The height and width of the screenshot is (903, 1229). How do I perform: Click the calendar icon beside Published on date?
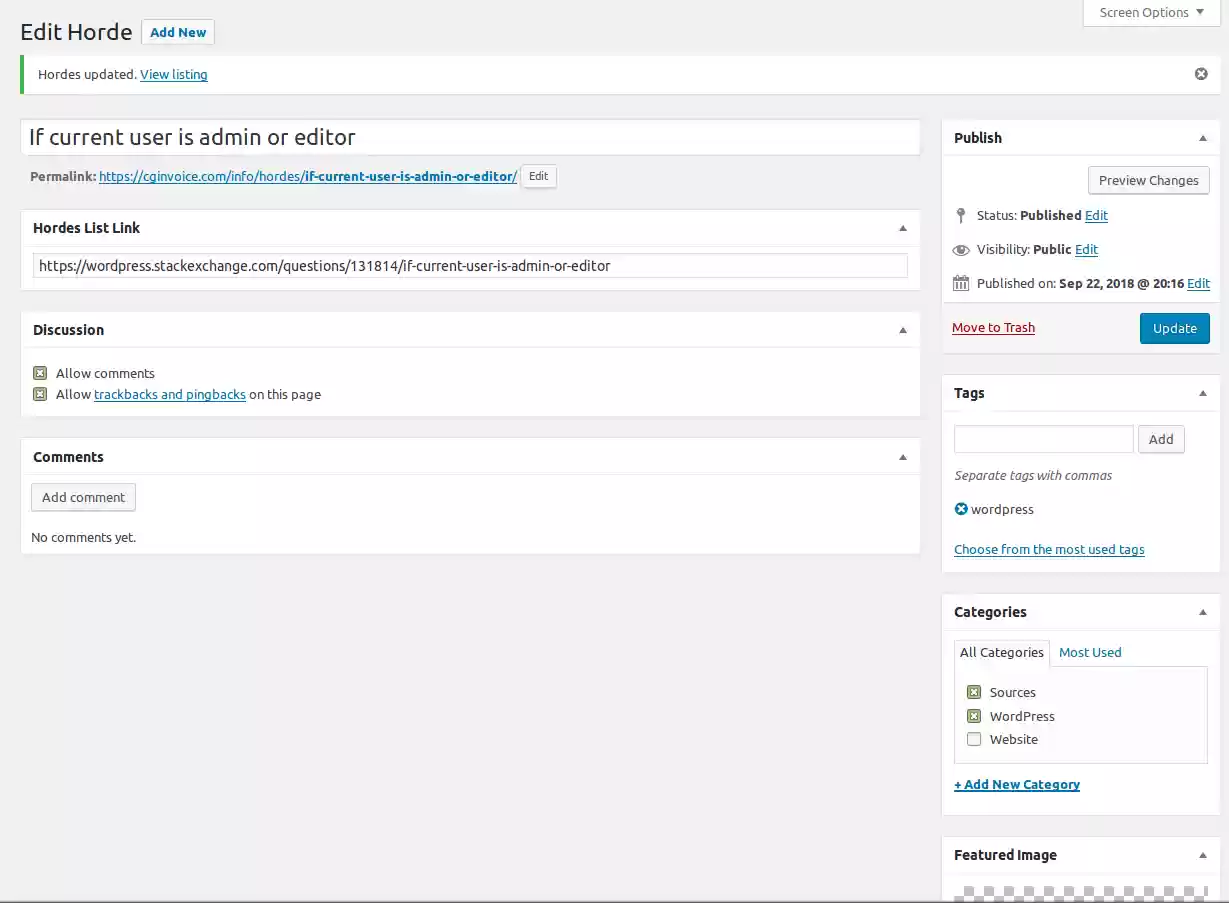(x=961, y=283)
